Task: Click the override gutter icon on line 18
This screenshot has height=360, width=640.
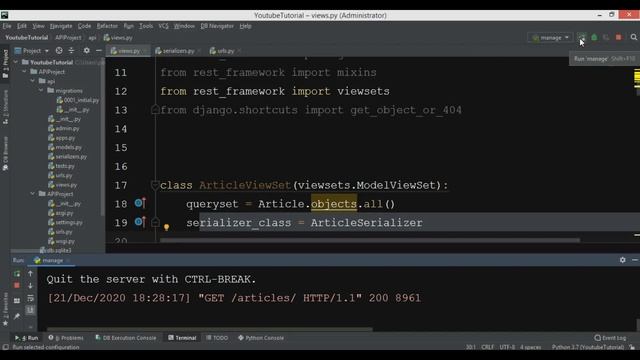Action: (x=140, y=203)
